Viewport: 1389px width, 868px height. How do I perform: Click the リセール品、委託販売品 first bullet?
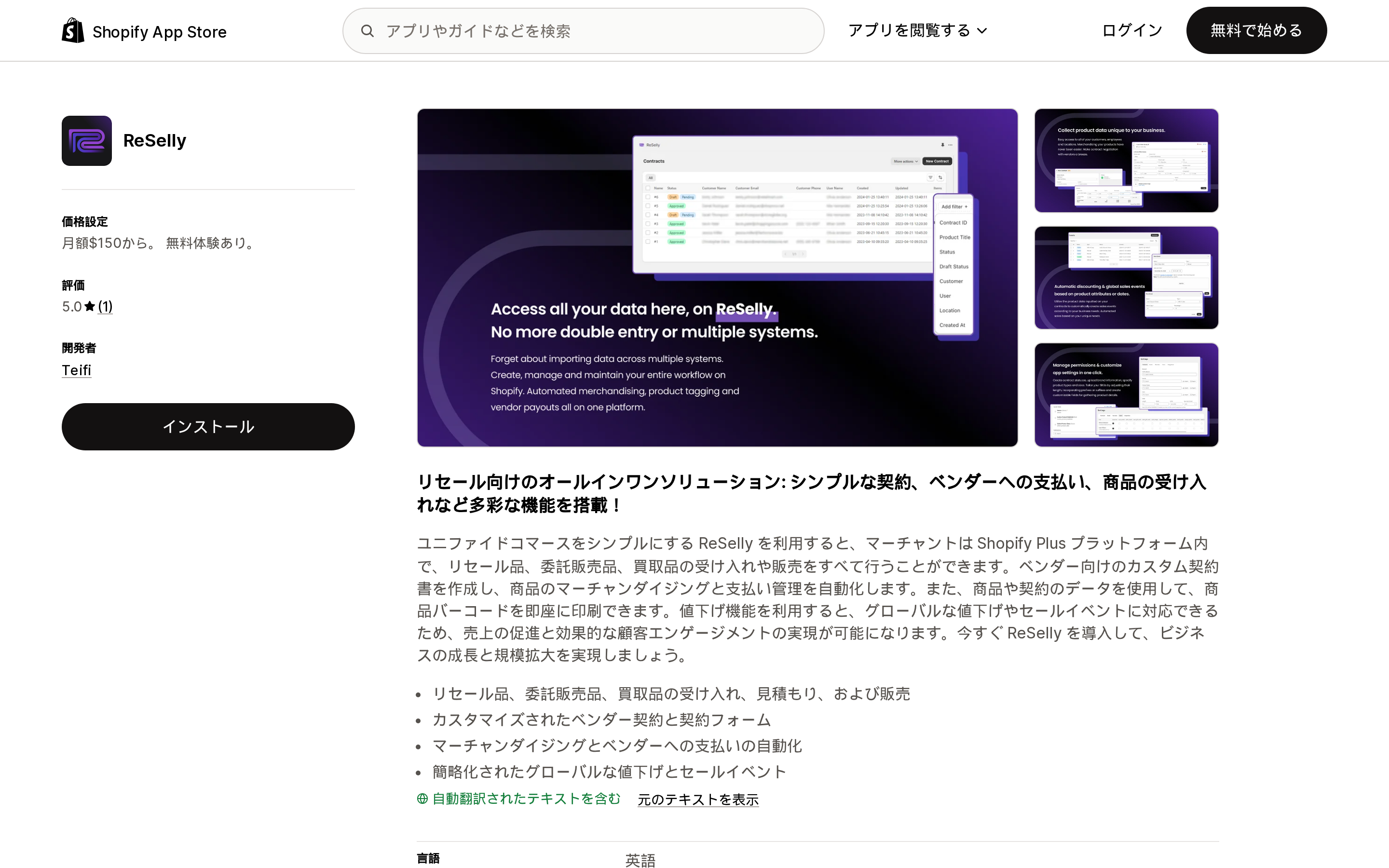pos(671,694)
